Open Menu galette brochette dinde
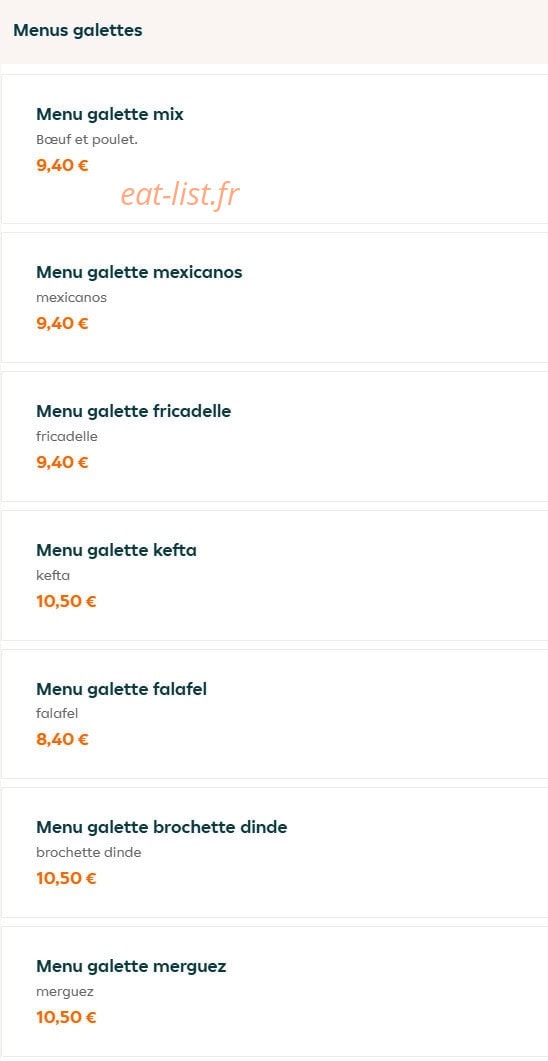The height and width of the screenshot is (1061, 548). pos(274,853)
